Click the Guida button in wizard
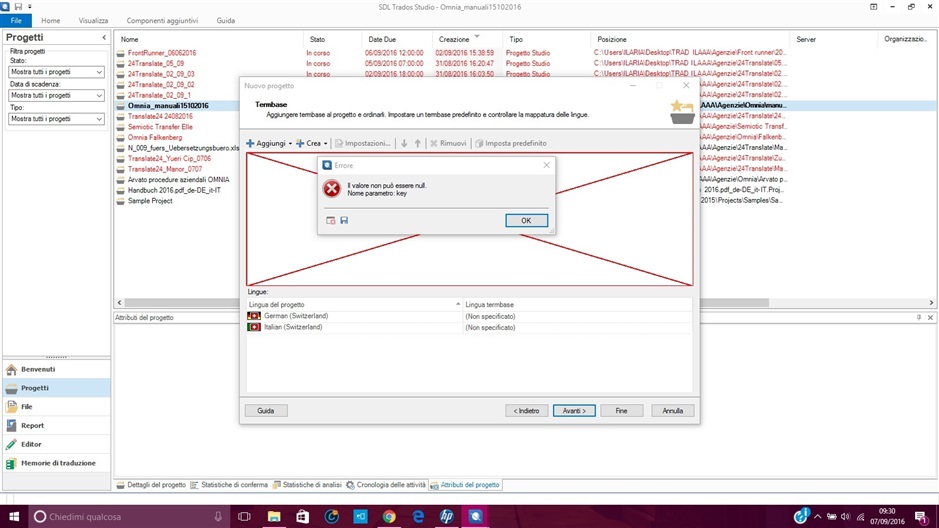Screen dimensions: 939x528 [x=265, y=411]
